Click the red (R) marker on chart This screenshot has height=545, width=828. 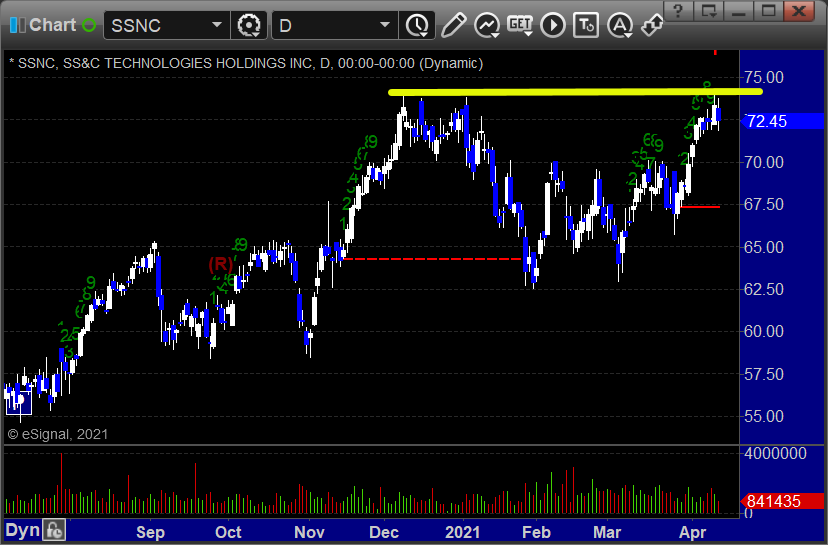[220, 264]
